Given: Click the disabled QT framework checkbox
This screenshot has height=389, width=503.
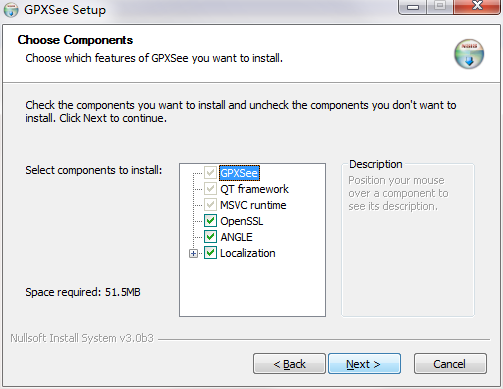Looking at the screenshot, I should coord(210,189).
